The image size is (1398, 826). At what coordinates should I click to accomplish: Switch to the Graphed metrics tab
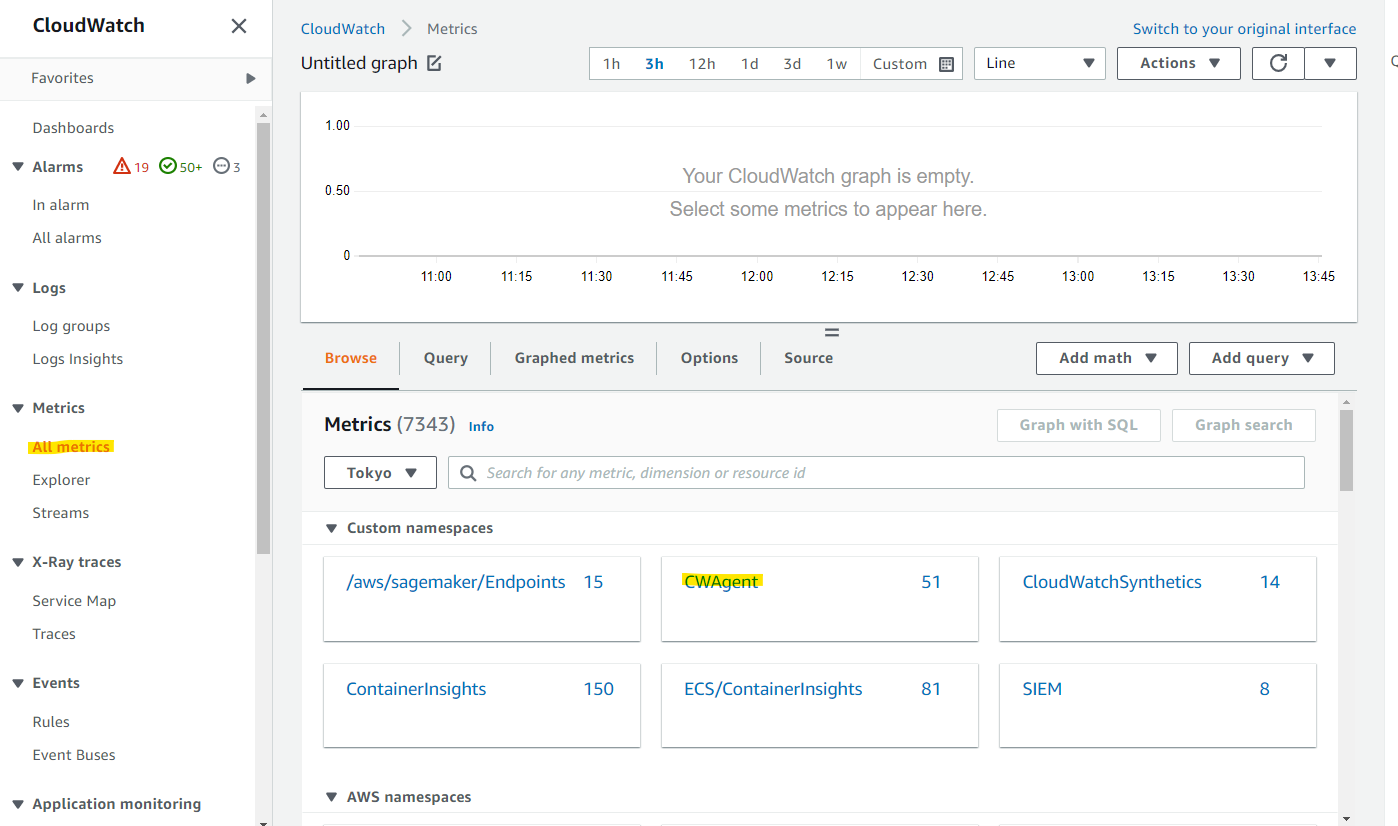point(574,358)
